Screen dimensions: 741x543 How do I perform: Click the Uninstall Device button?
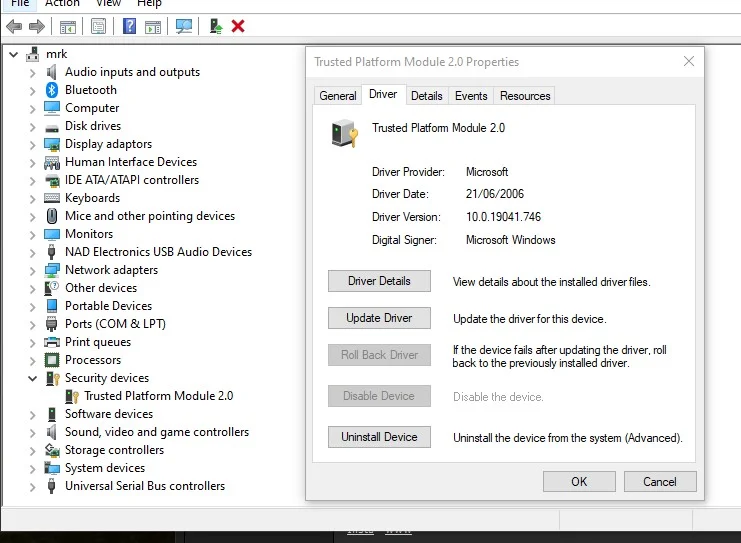coord(379,437)
